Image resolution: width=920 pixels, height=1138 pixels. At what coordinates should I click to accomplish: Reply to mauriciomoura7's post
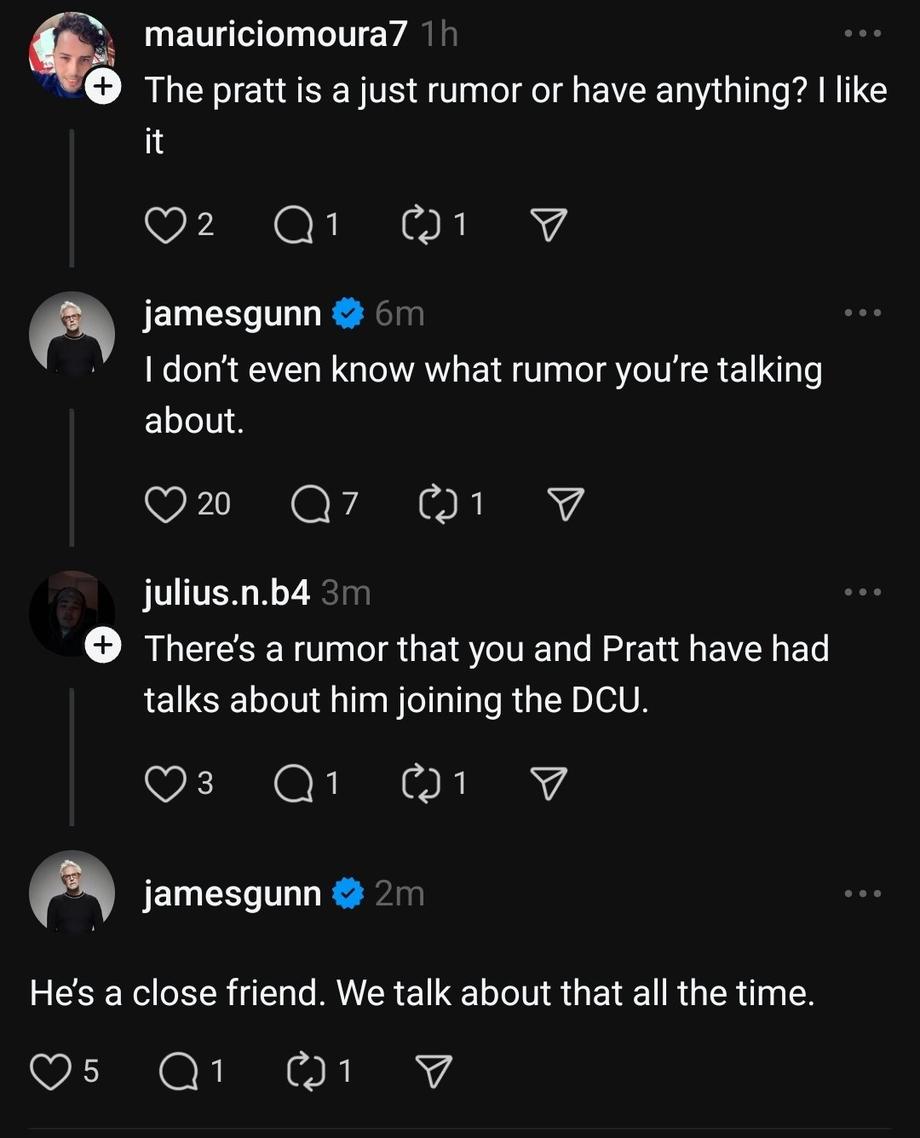point(291,225)
